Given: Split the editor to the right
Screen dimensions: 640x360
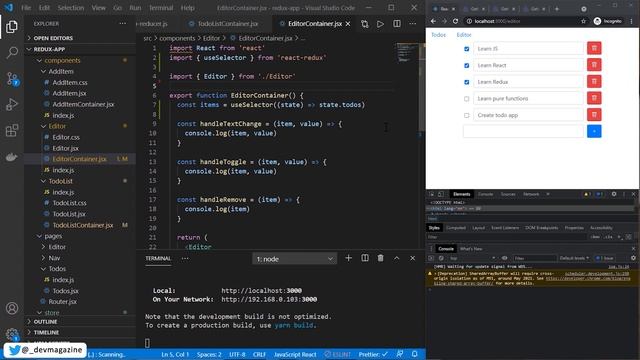Looking at the screenshot, I should (397, 24).
